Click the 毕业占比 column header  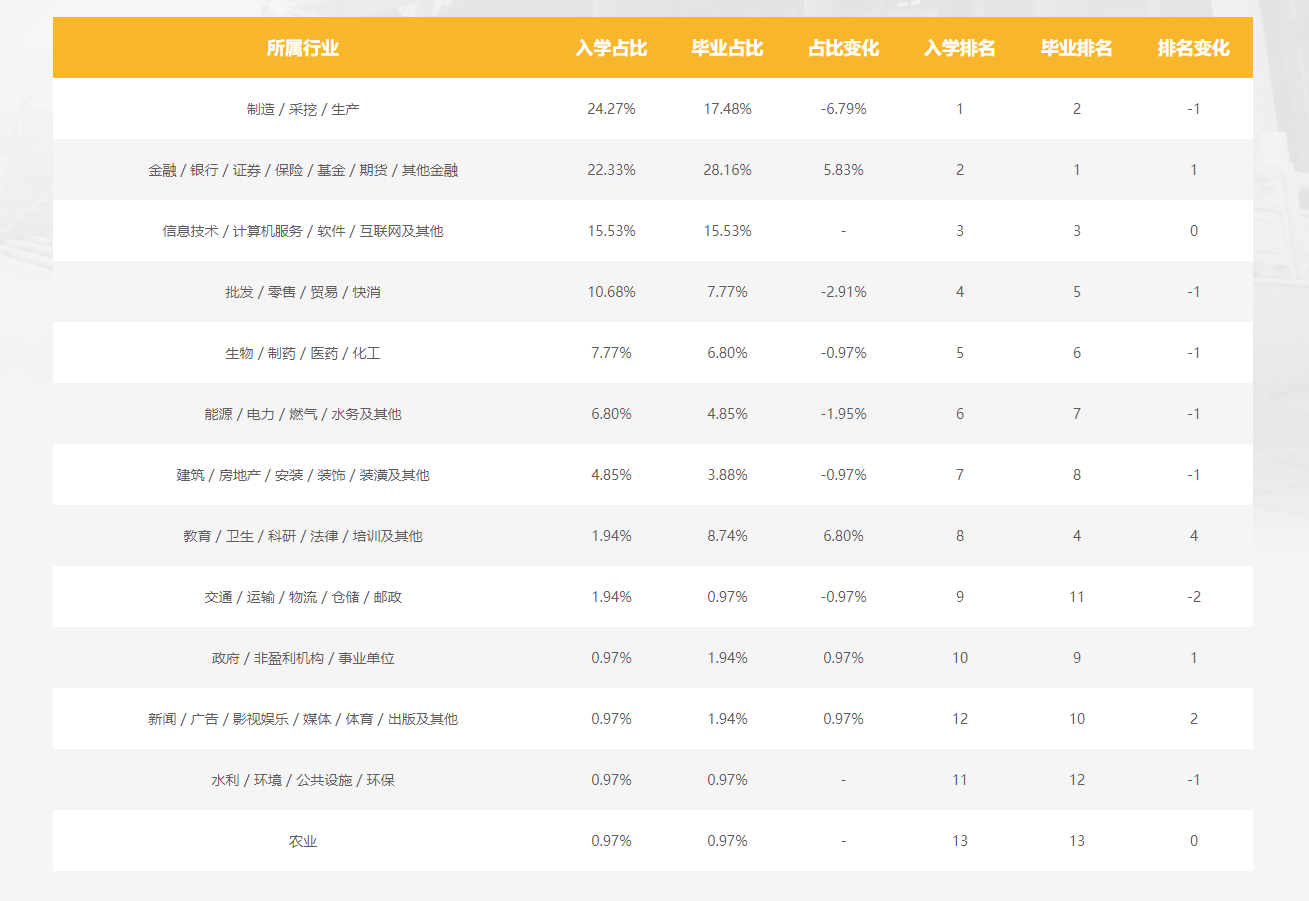click(x=727, y=48)
